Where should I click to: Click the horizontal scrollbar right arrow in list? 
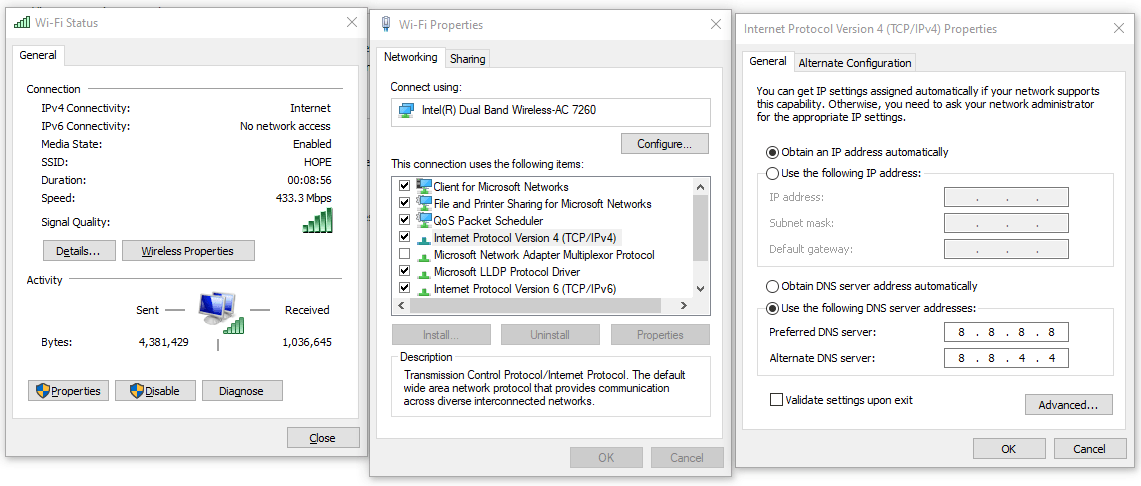[x=684, y=306]
